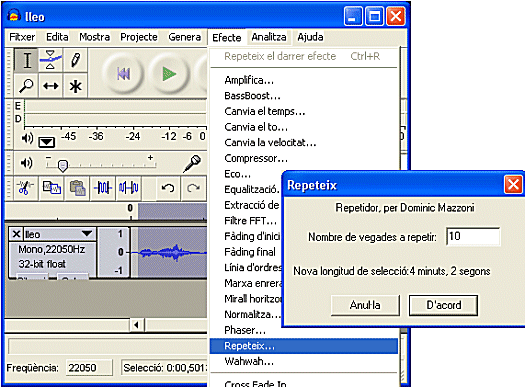Click the output speaker meter icon
The image size is (525, 387).
[x=27, y=138]
